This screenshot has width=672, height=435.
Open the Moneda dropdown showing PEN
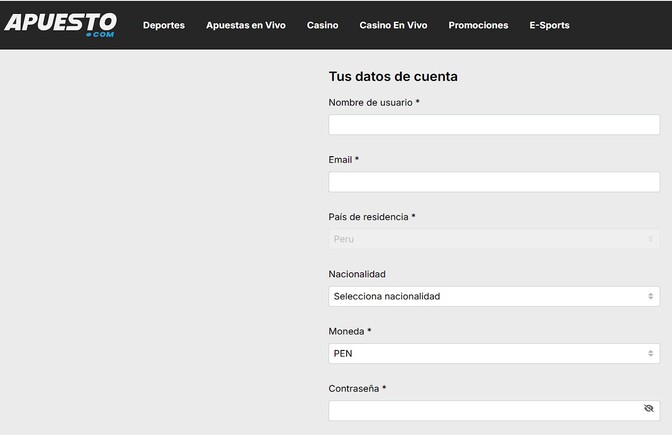pos(493,353)
